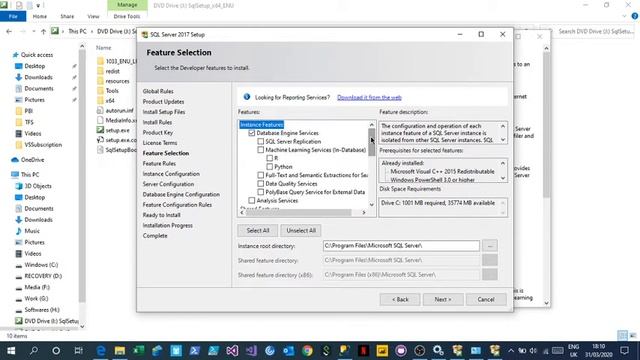Click prerequisites box down arrow
640x360 pixels.
point(503,178)
